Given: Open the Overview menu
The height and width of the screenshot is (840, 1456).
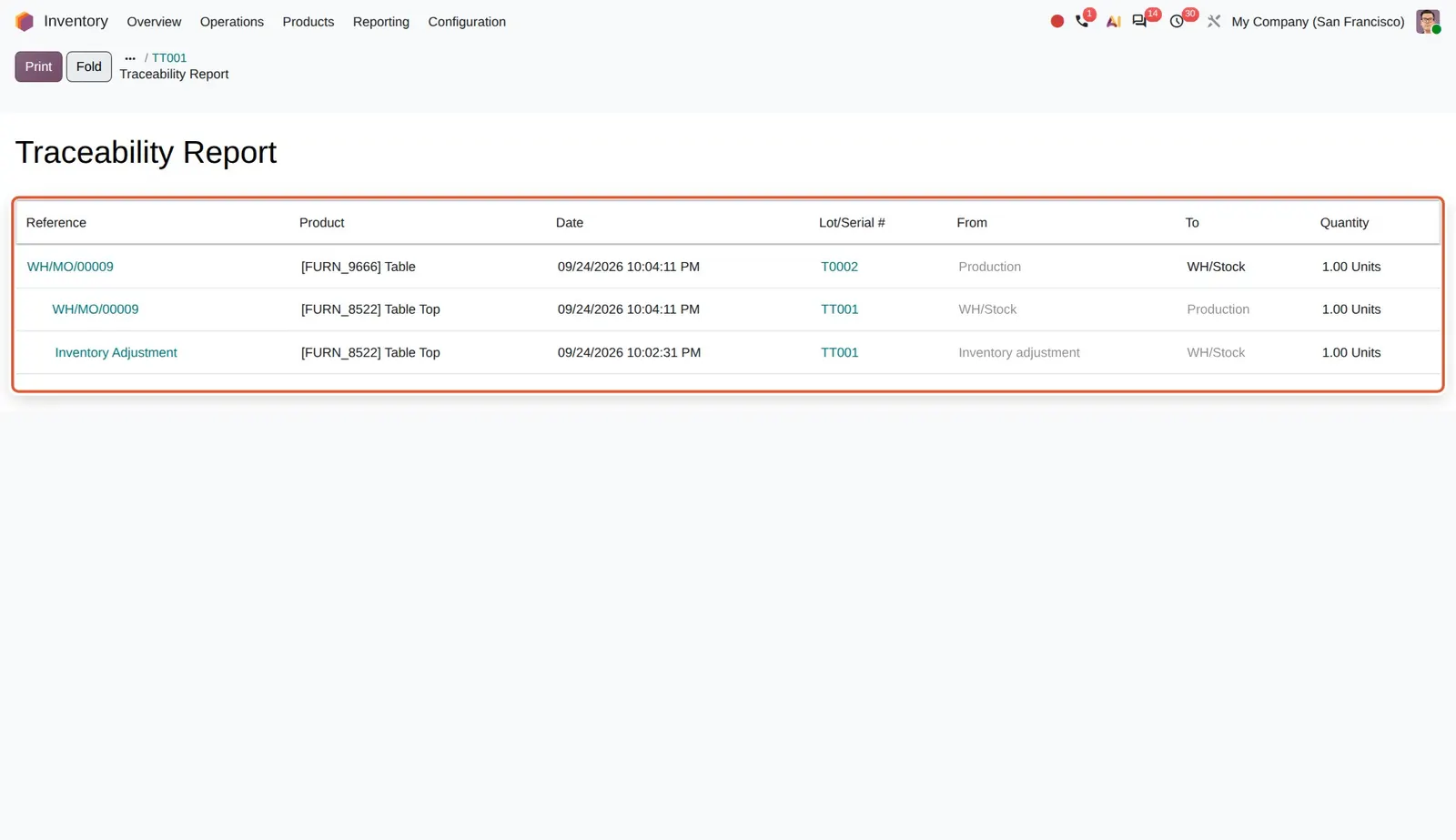Looking at the screenshot, I should (x=154, y=22).
